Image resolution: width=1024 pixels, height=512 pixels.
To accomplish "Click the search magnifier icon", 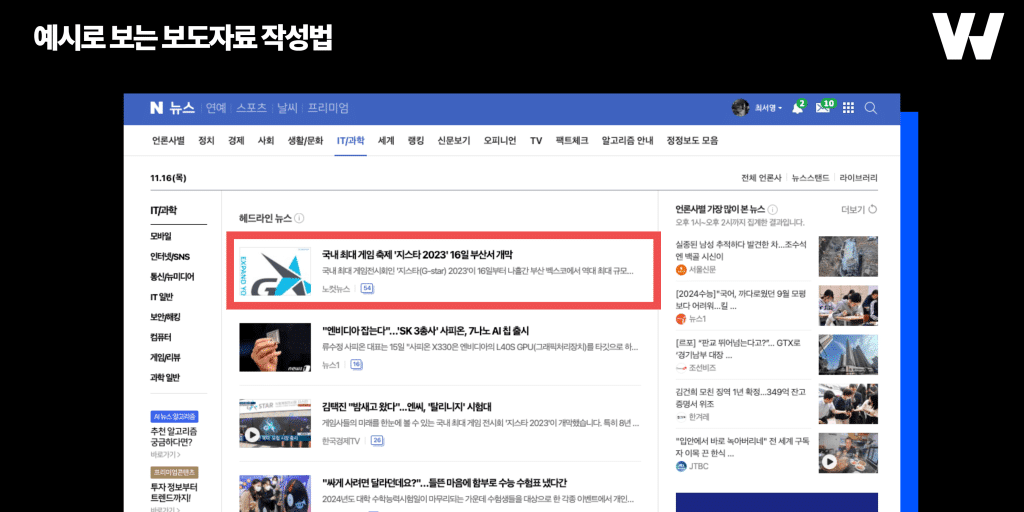I will point(871,108).
